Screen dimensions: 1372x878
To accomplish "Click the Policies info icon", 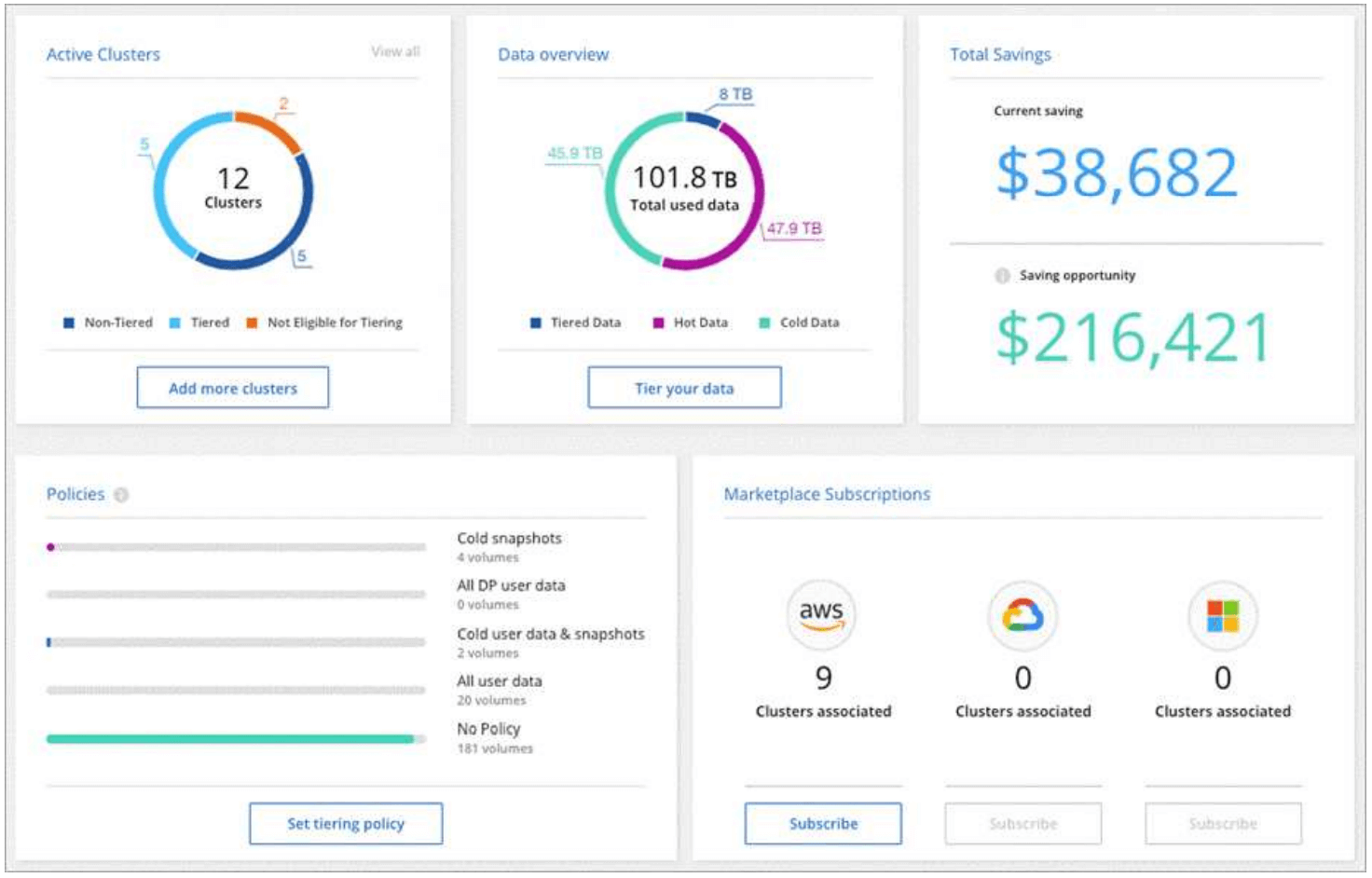I will [121, 495].
